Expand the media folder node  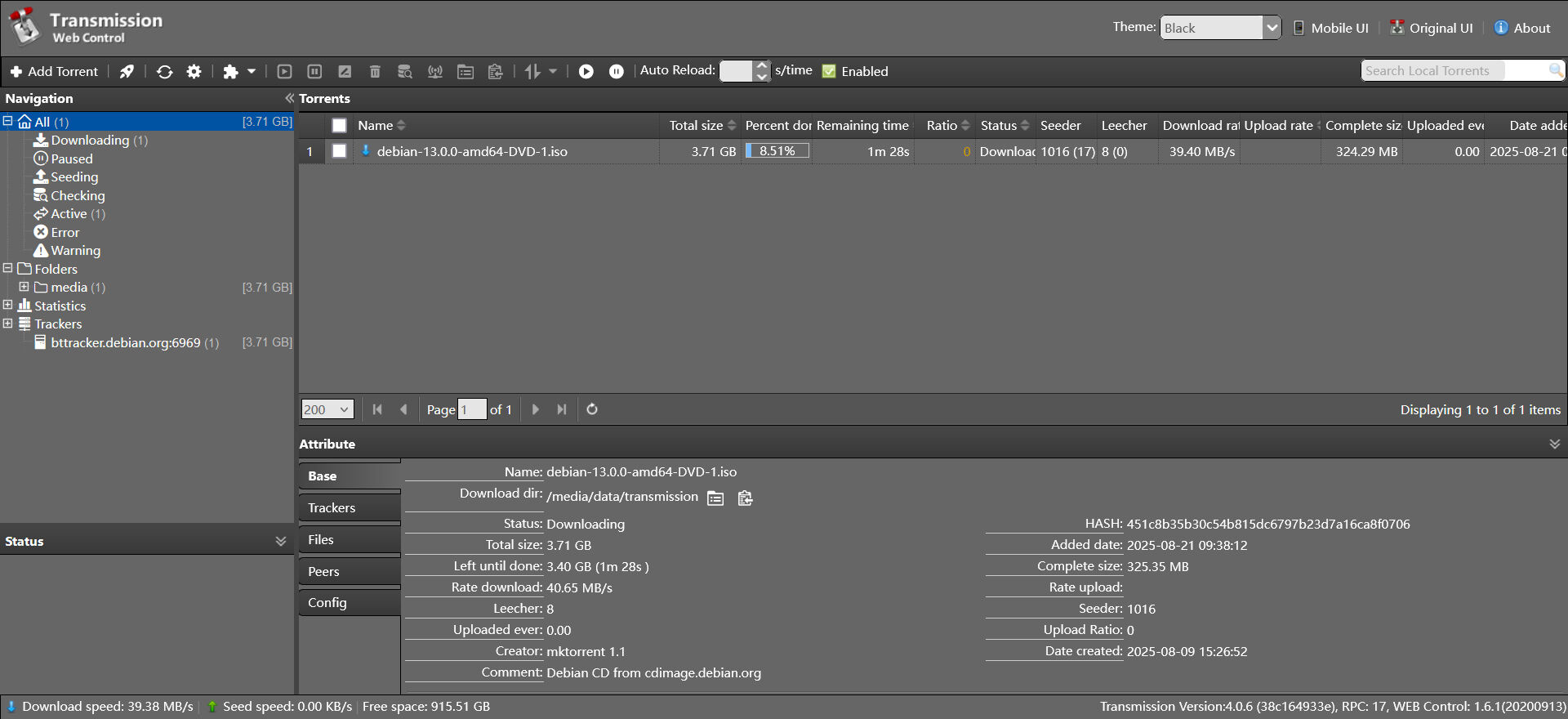pyautogui.click(x=24, y=287)
